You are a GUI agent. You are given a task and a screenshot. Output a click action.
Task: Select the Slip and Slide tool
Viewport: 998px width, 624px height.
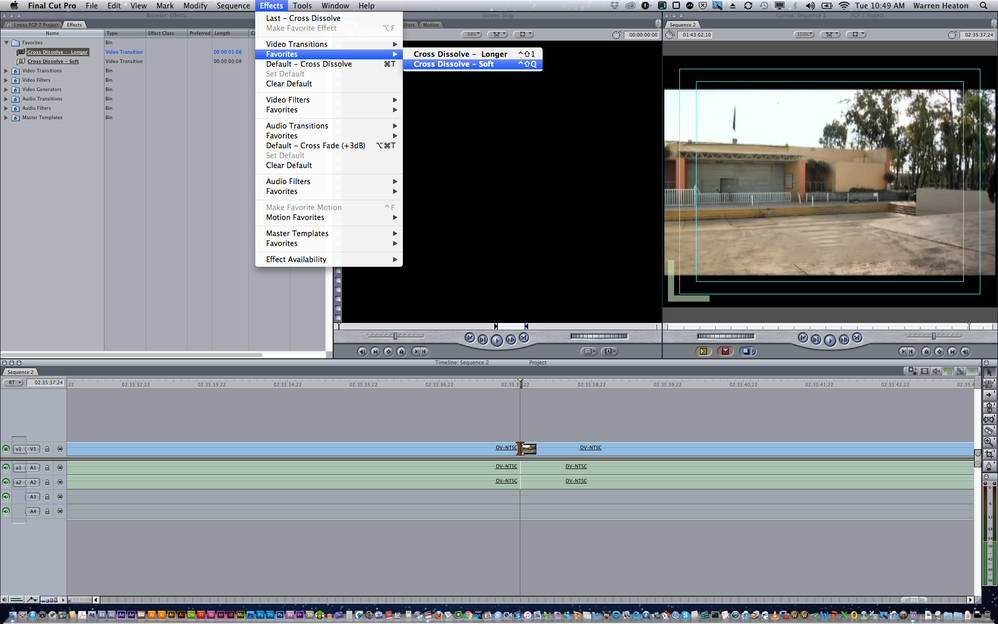pyautogui.click(x=989, y=420)
